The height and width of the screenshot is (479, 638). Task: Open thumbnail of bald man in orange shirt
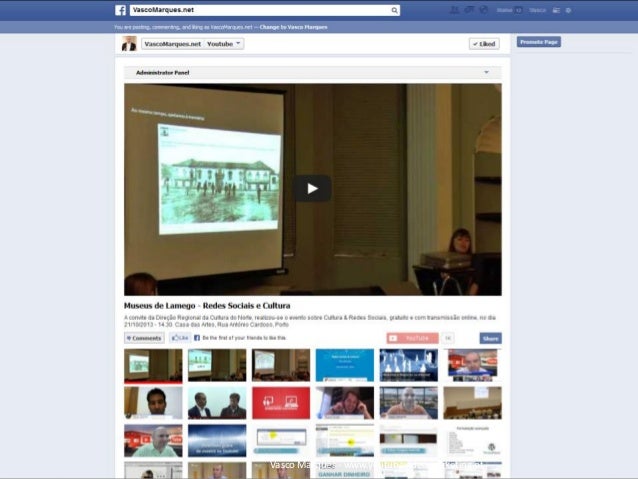(409, 403)
